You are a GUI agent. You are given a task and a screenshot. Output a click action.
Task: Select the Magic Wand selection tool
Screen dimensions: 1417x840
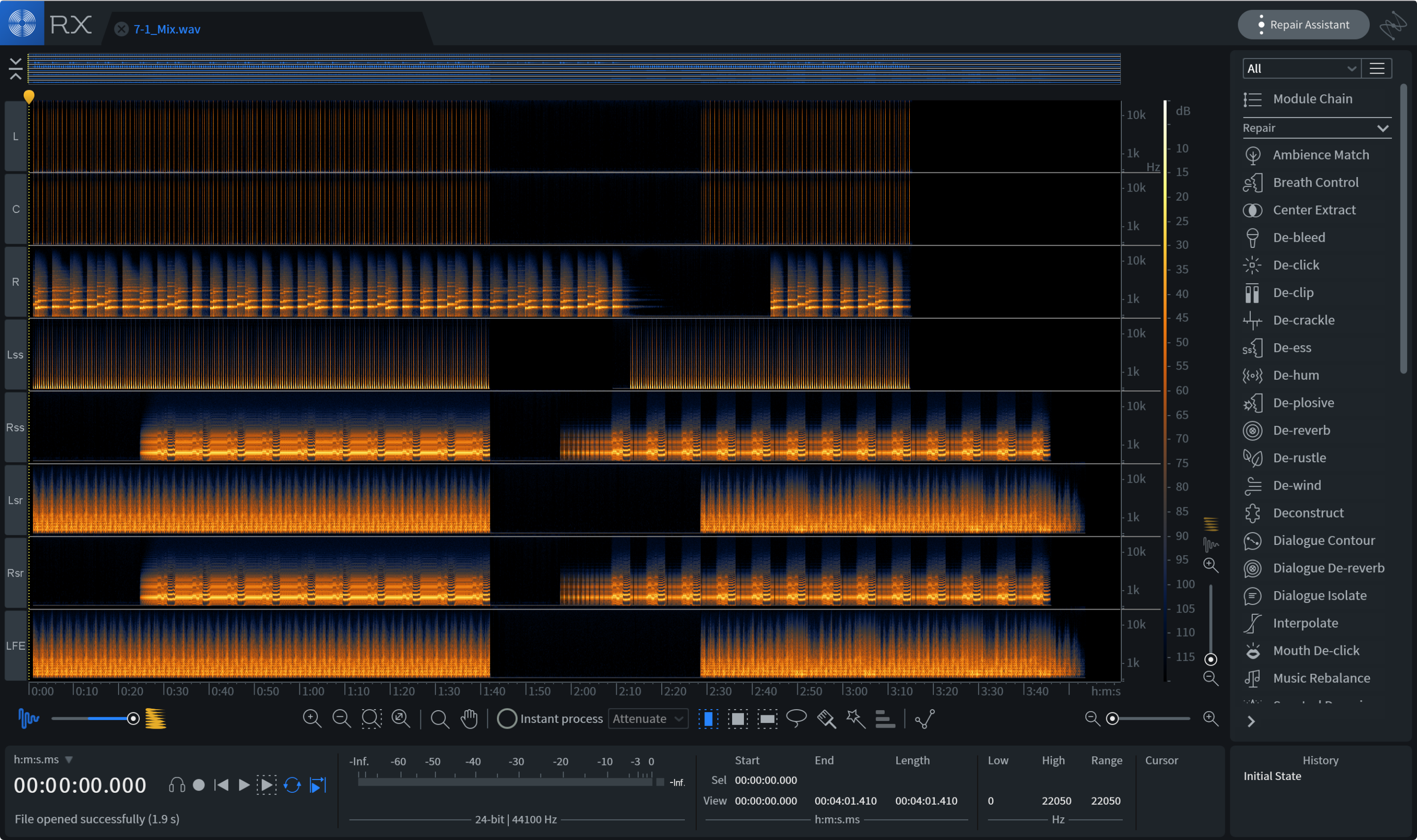(x=855, y=718)
